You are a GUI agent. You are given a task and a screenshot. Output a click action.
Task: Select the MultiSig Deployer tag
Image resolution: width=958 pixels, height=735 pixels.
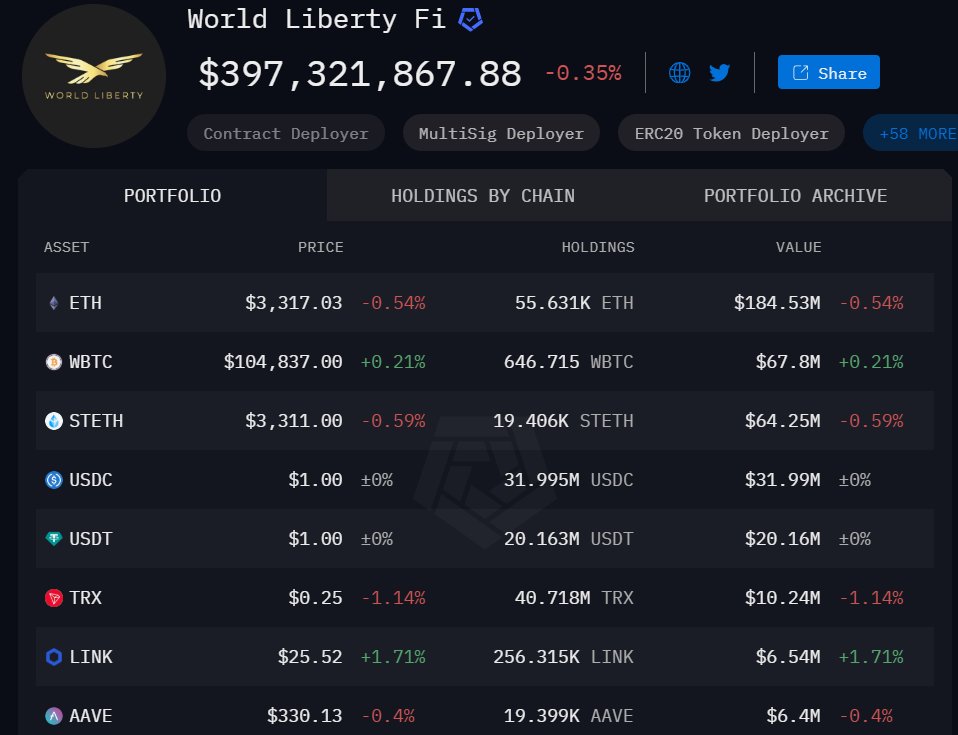click(x=501, y=133)
